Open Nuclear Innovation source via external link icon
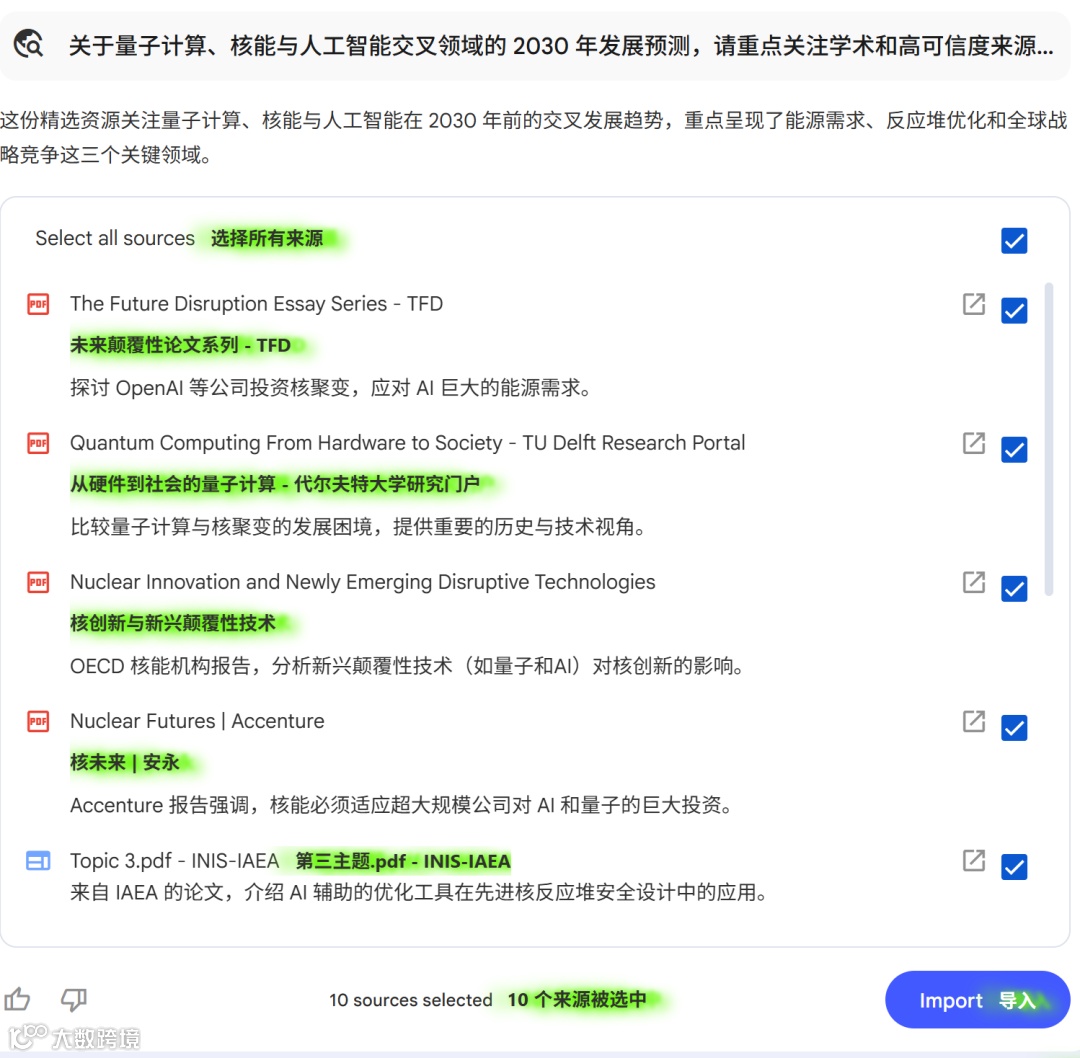 coord(973,582)
